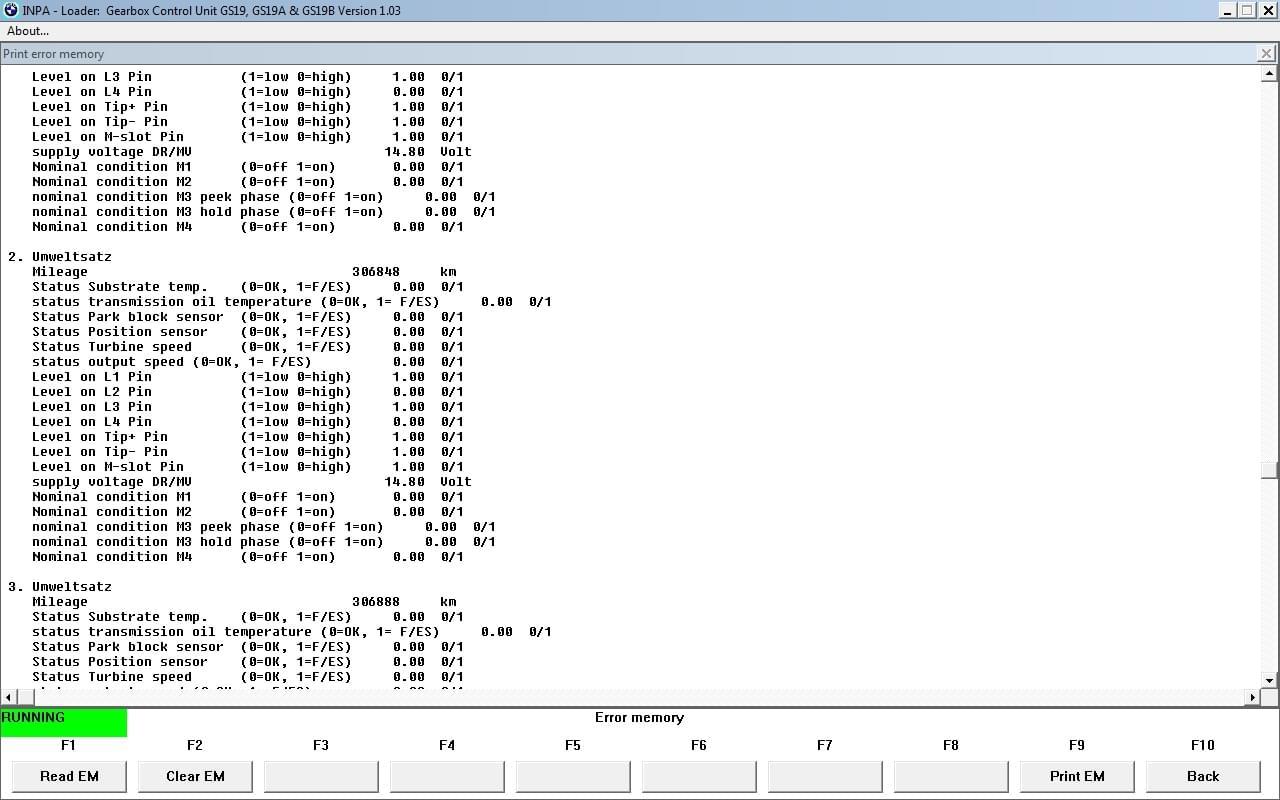Screen dimensions: 1280x800
Task: Click the empty F7 function button
Action: (825, 776)
